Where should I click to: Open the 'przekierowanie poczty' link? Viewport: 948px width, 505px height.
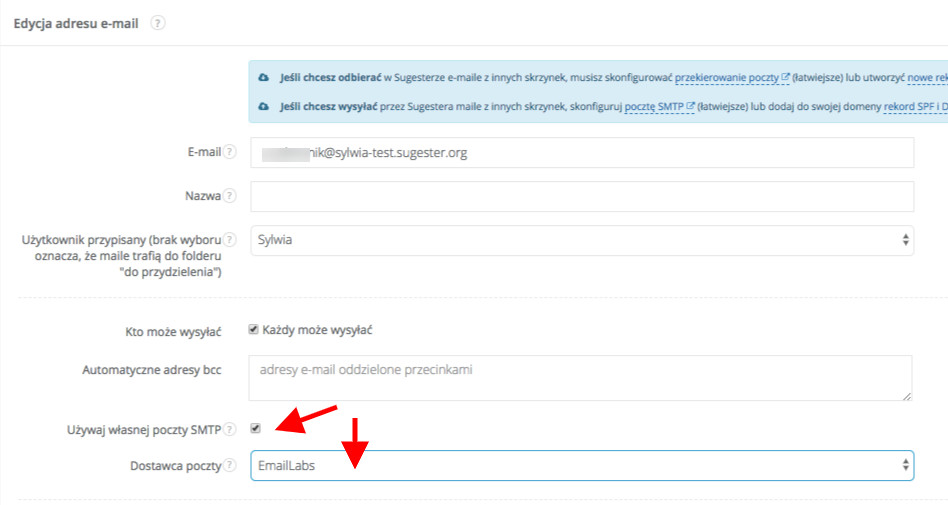pyautogui.click(x=728, y=77)
